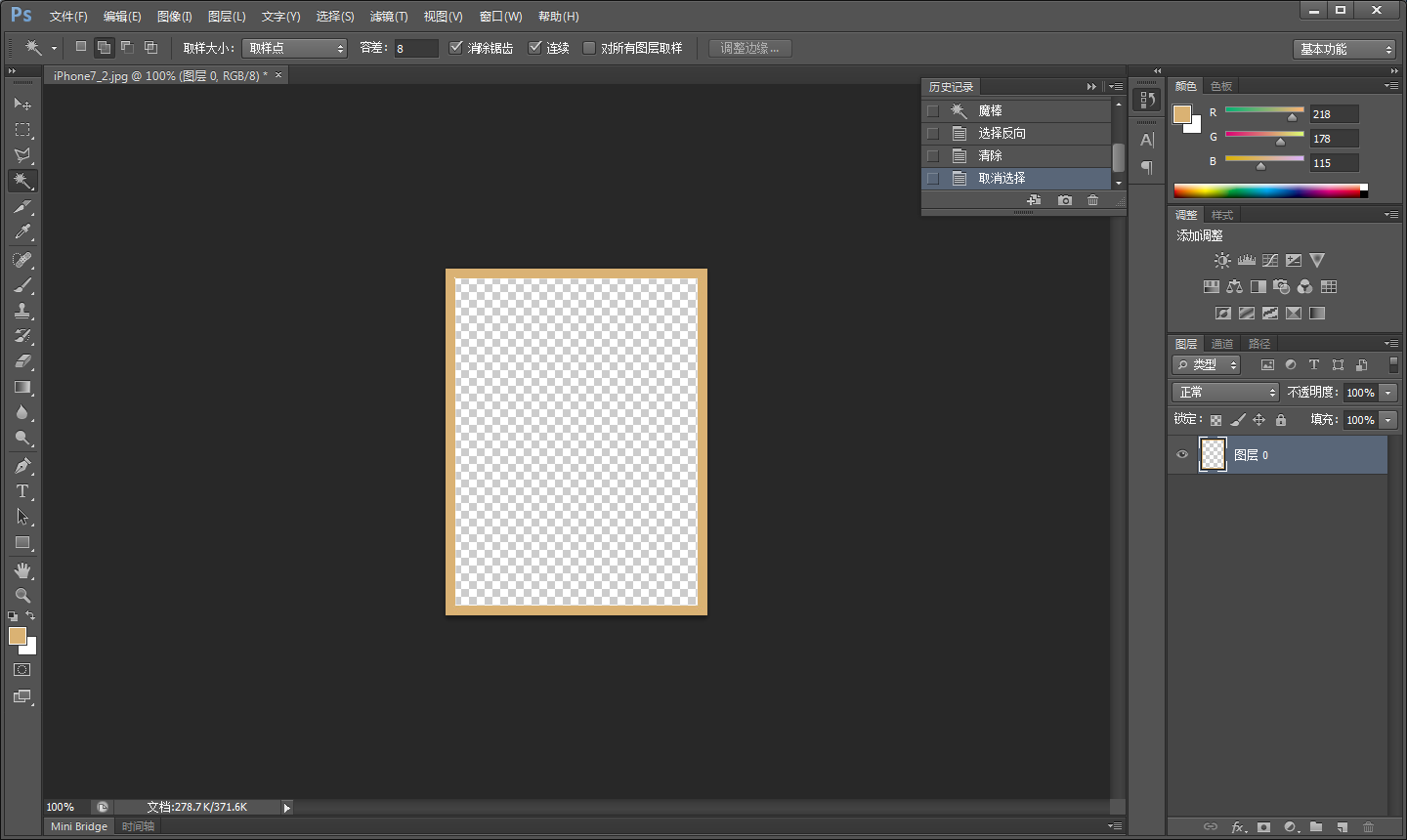Expand the 基本功能 workspace dropdown
This screenshot has width=1407, height=840.
1344,49
